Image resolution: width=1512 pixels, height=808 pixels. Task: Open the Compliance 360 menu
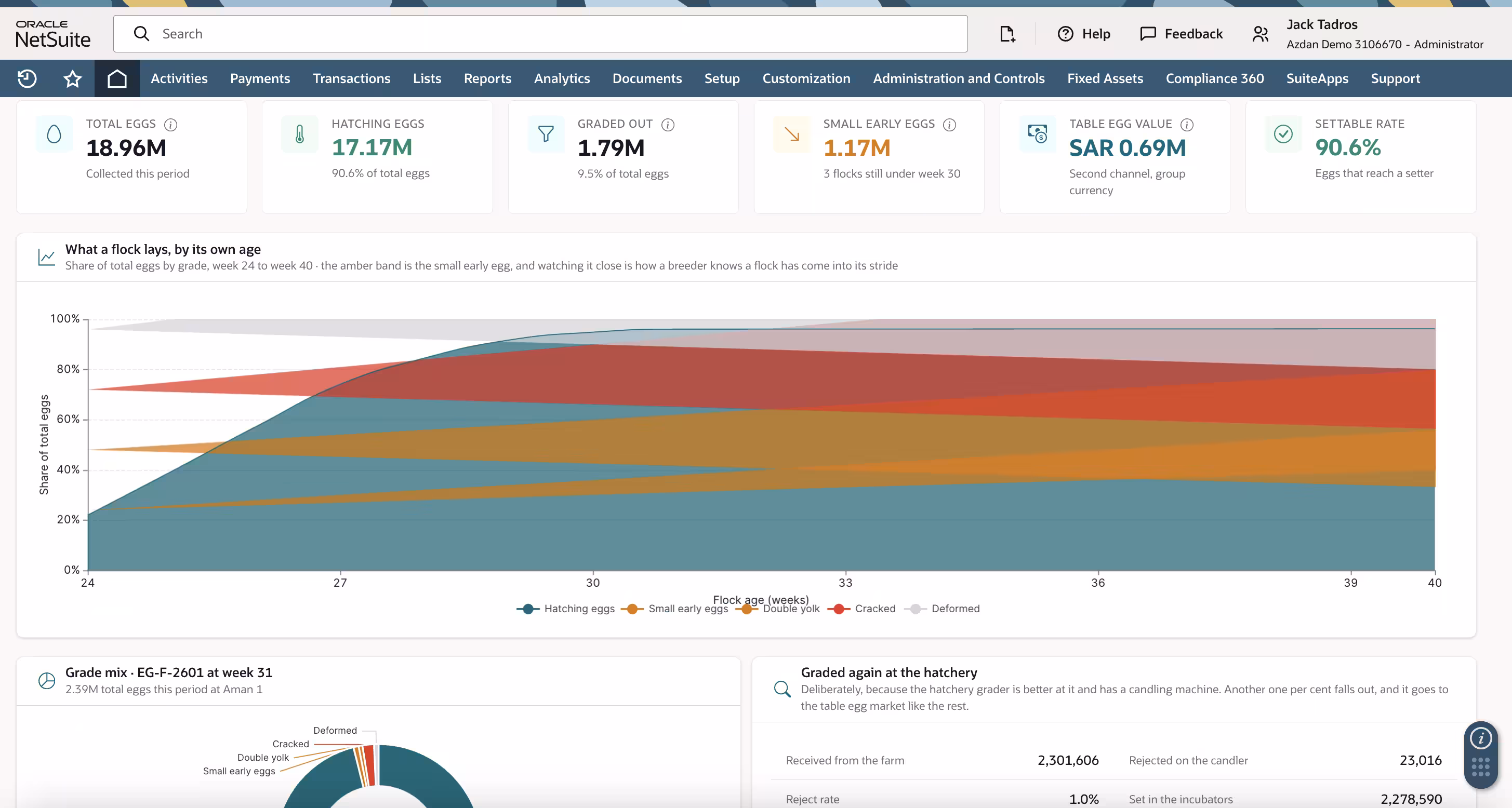tap(1214, 78)
